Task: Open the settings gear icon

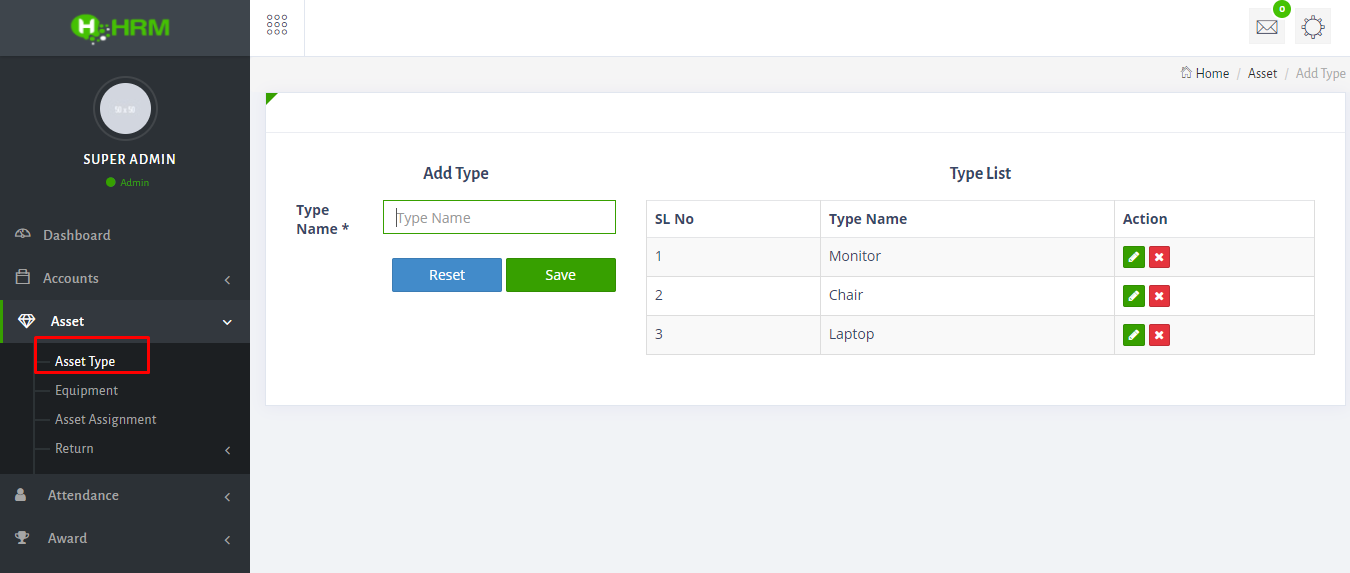Action: coord(1313,27)
